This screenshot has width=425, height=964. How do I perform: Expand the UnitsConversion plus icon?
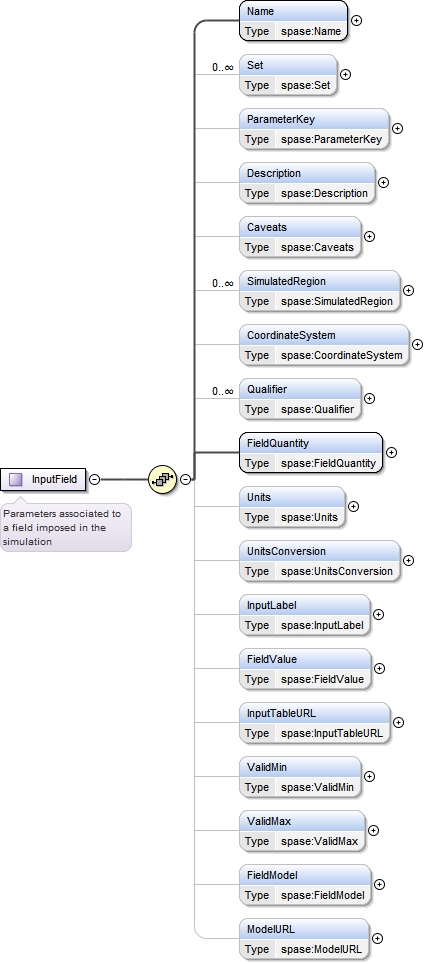pos(408,560)
